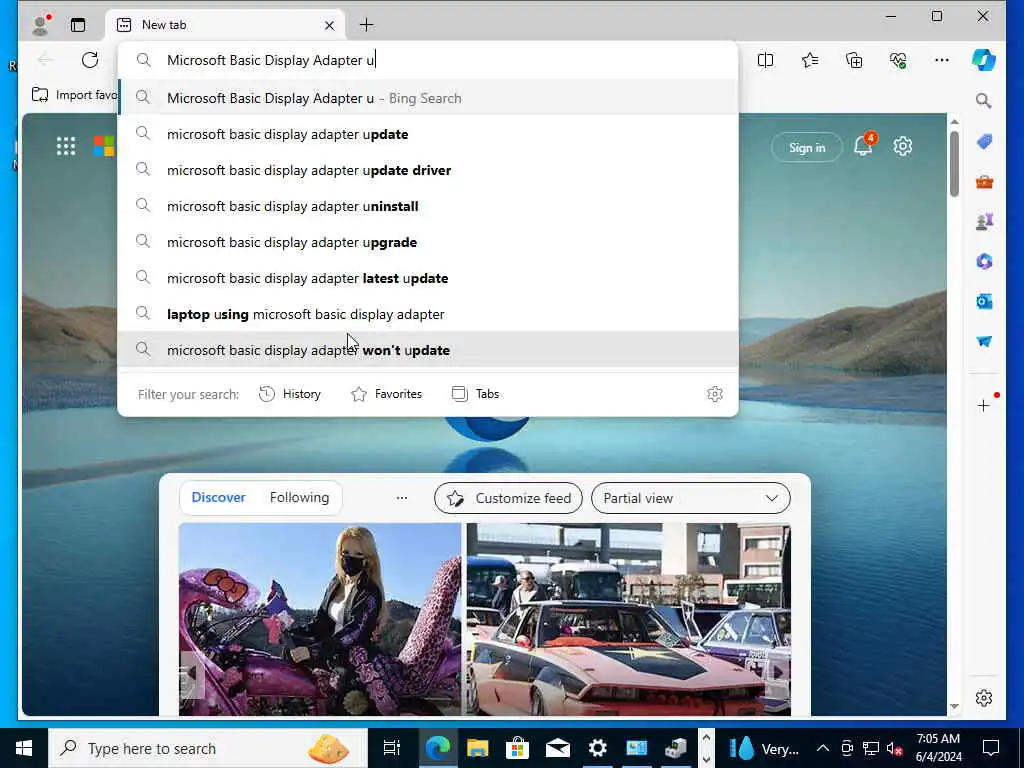Open the taskbar clock showing 7:05 AM
The height and width of the screenshot is (768, 1024).
tap(938, 748)
